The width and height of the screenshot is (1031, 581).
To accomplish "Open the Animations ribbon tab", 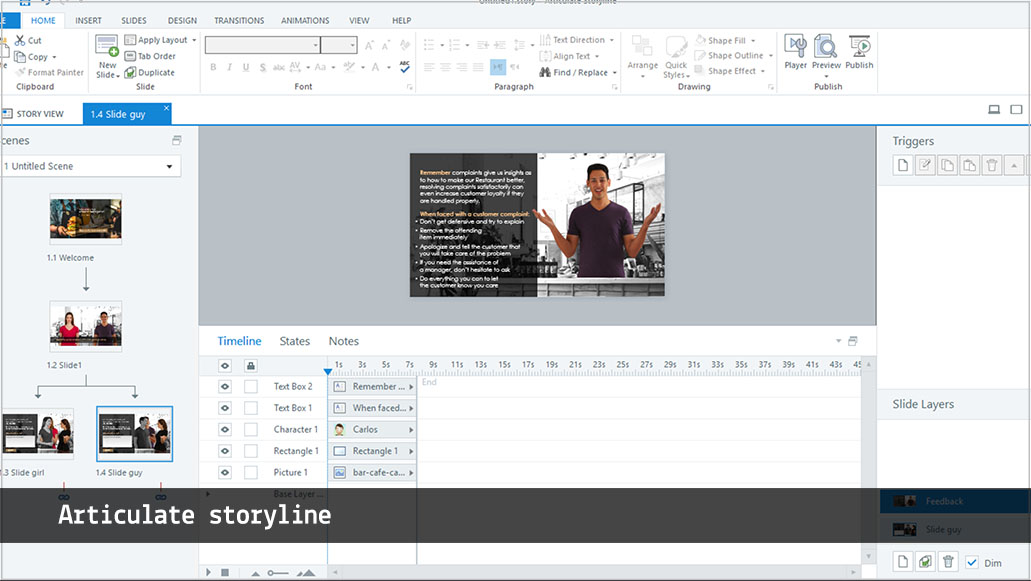I will (x=305, y=20).
